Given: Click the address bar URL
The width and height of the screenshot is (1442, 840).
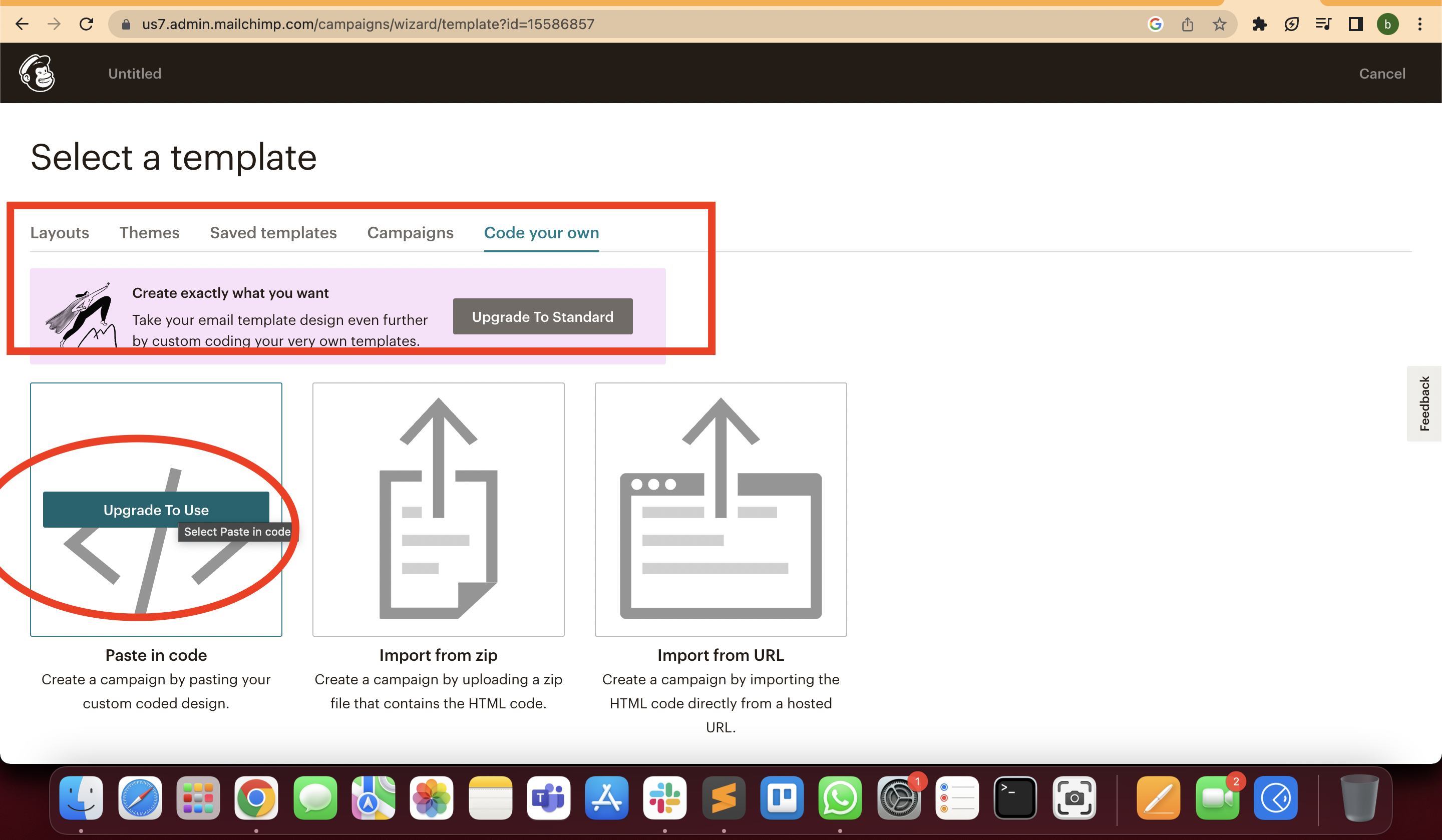Looking at the screenshot, I should pyautogui.click(x=368, y=24).
